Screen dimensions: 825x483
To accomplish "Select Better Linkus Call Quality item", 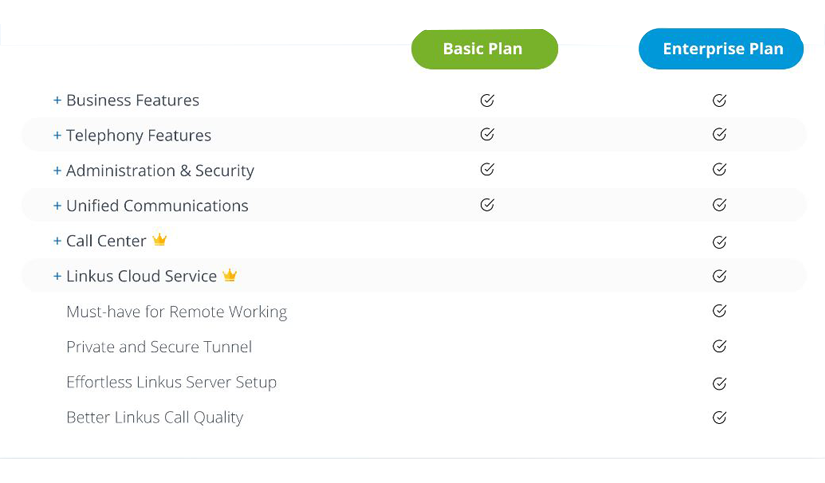I will (x=154, y=417).
